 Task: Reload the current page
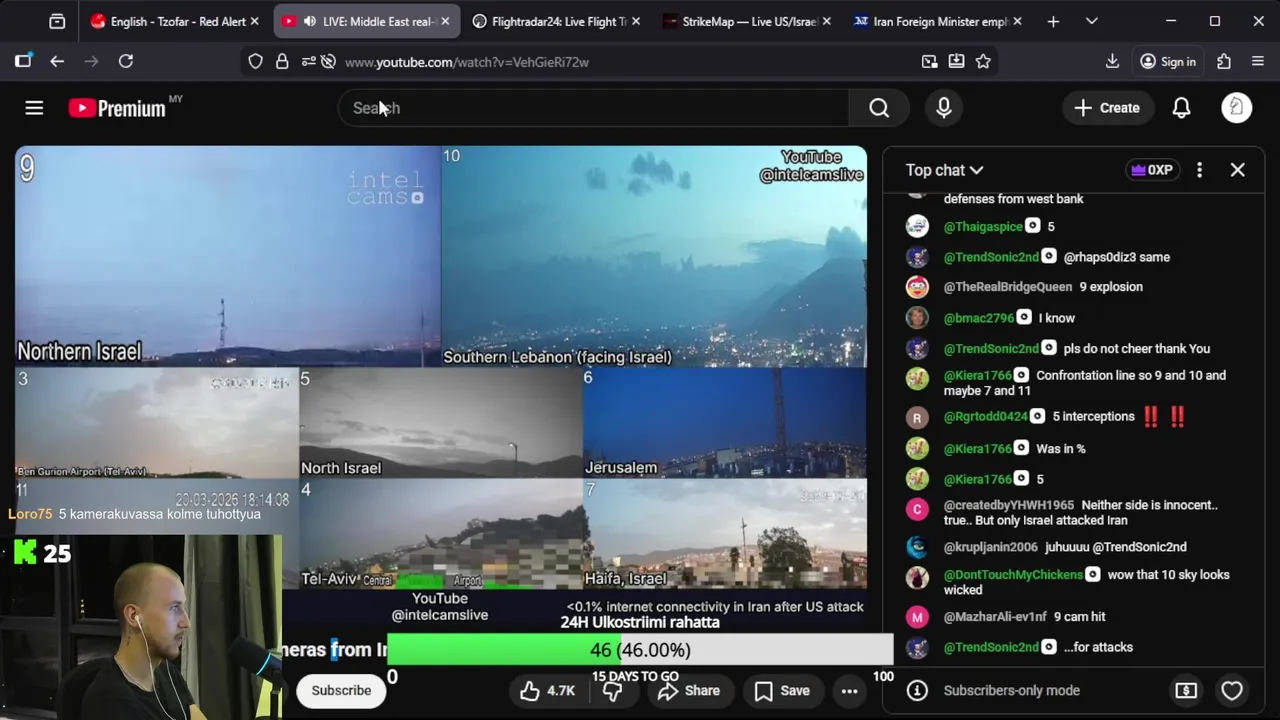pyautogui.click(x=126, y=61)
